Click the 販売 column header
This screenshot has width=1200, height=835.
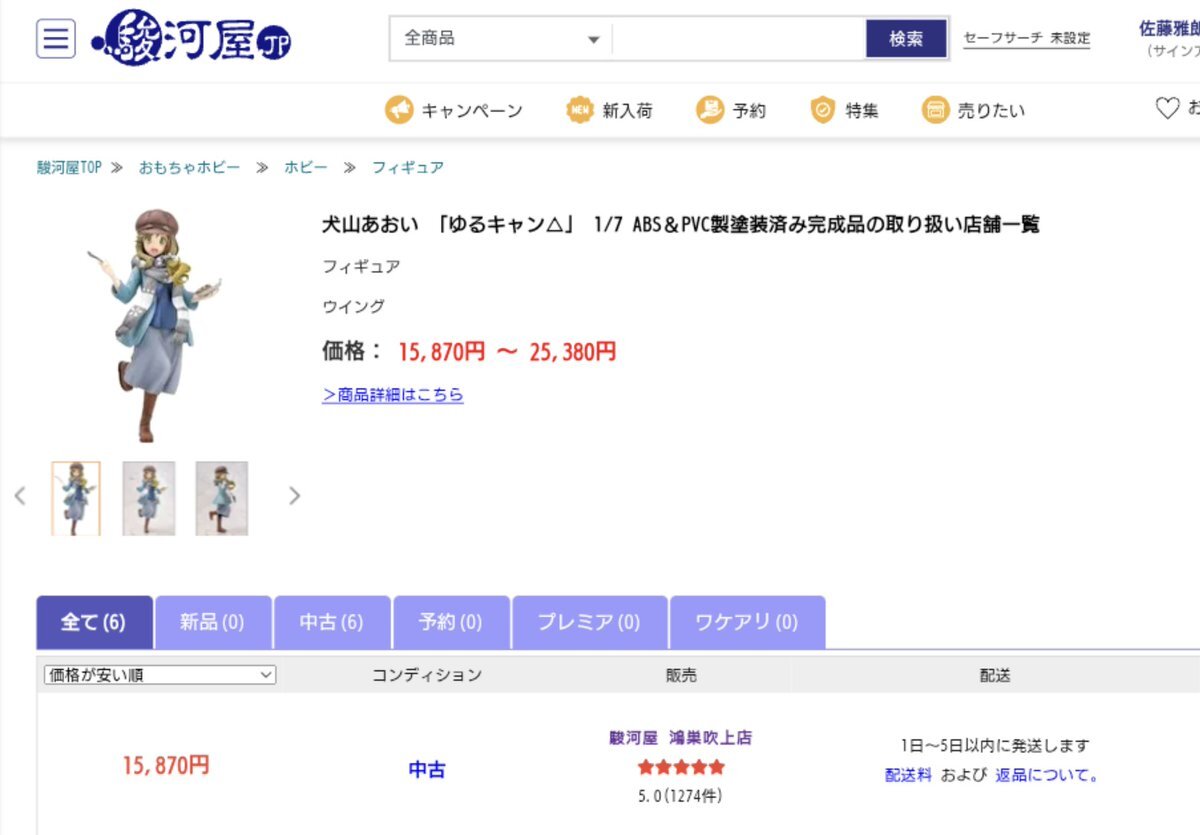click(x=681, y=675)
